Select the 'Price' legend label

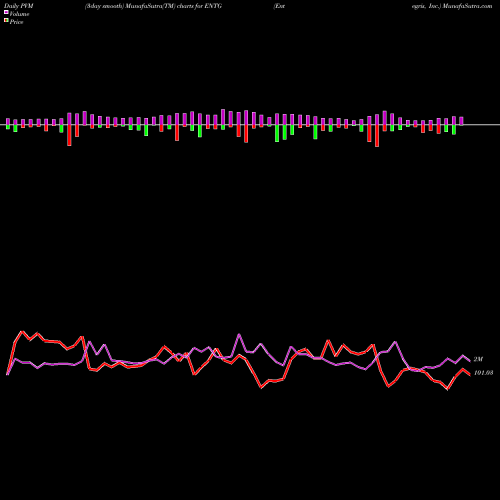[x=16, y=22]
